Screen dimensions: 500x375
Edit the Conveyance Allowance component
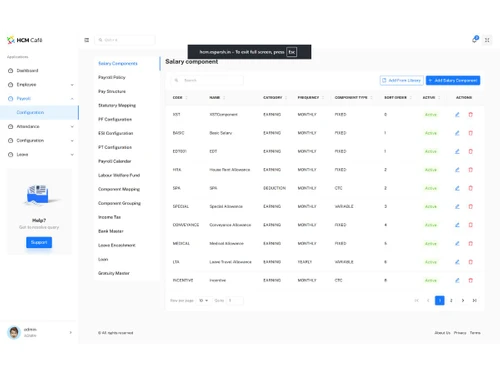point(457,225)
